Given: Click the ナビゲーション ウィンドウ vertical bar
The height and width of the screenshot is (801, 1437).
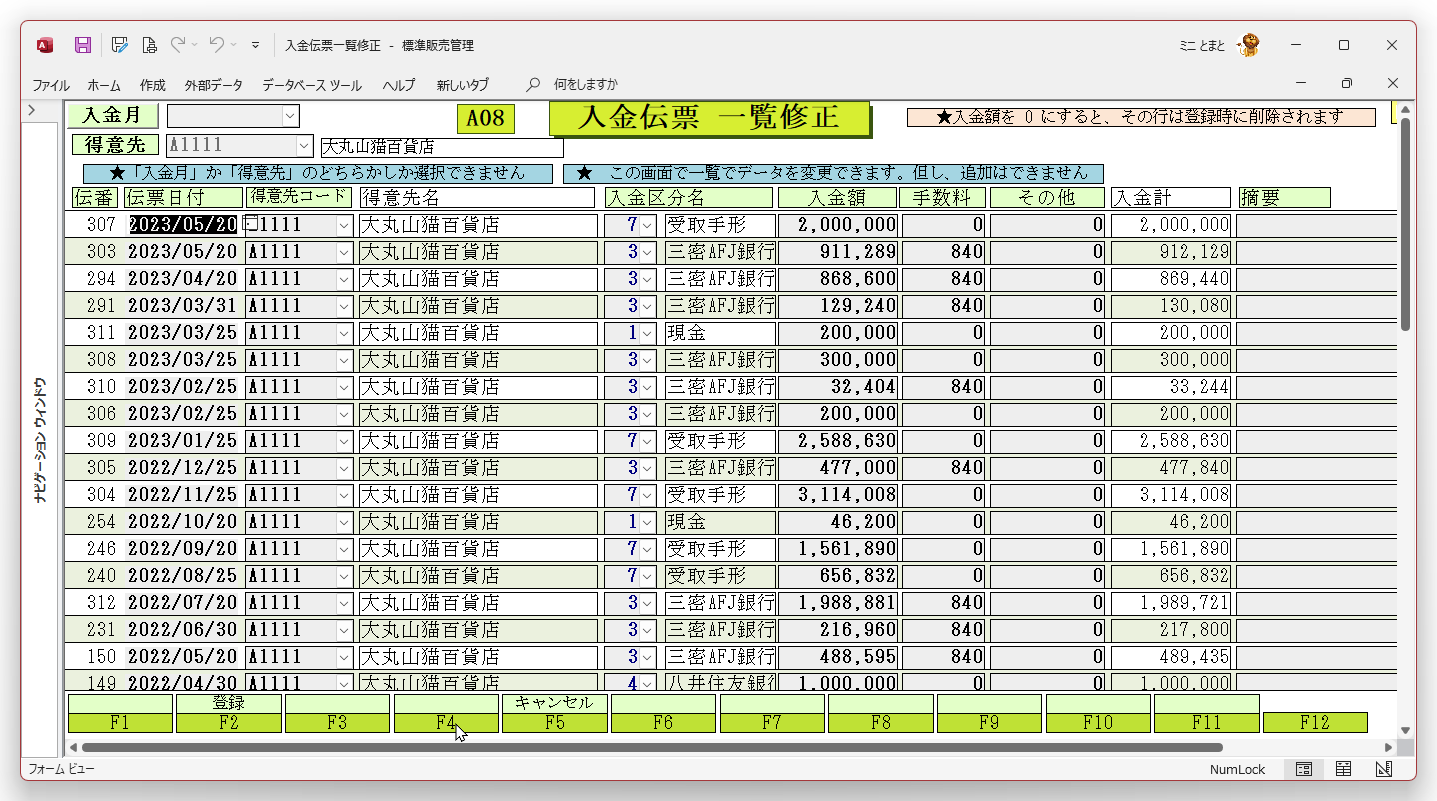Looking at the screenshot, I should tap(41, 440).
